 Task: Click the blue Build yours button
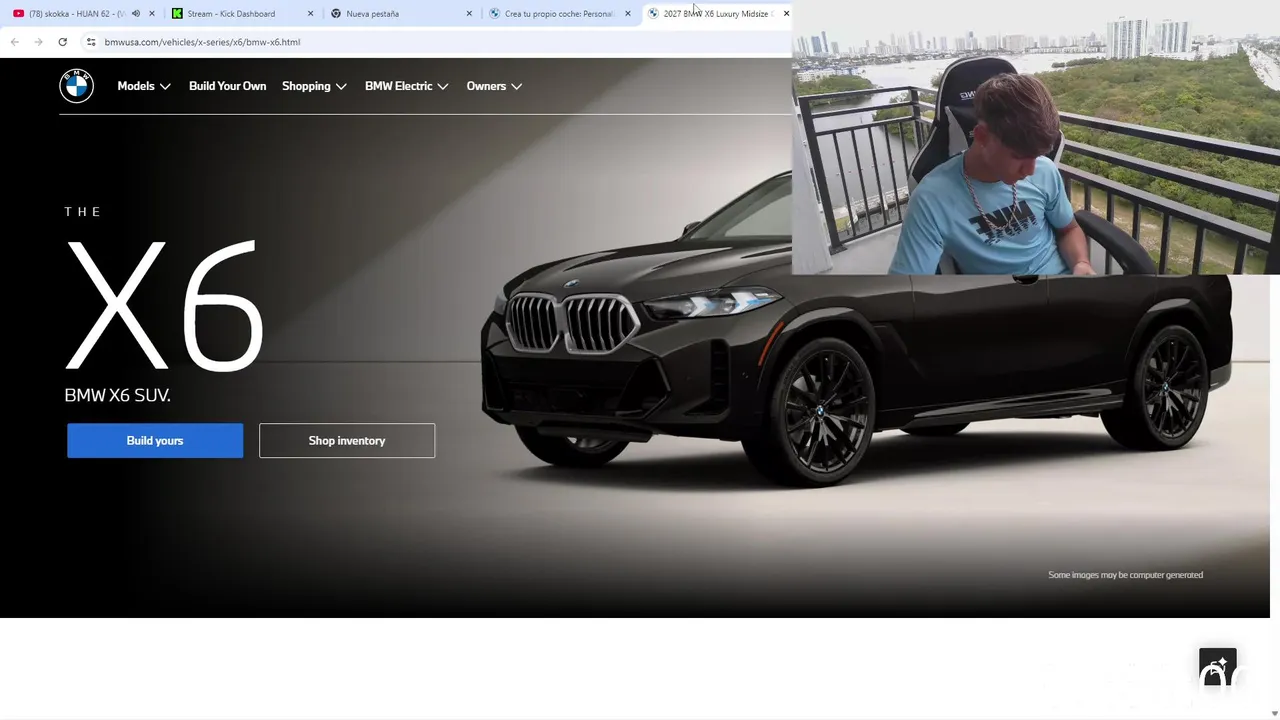[155, 441]
